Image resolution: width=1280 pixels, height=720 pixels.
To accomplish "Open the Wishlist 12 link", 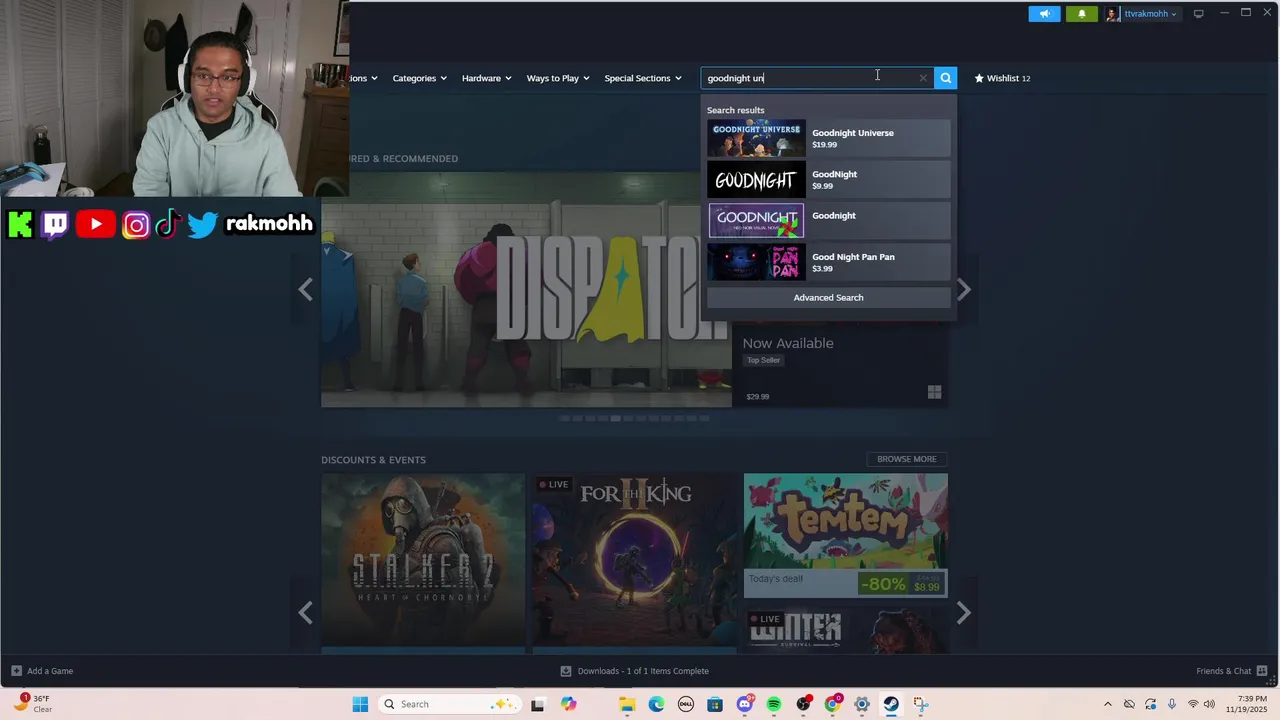I will point(1002,78).
